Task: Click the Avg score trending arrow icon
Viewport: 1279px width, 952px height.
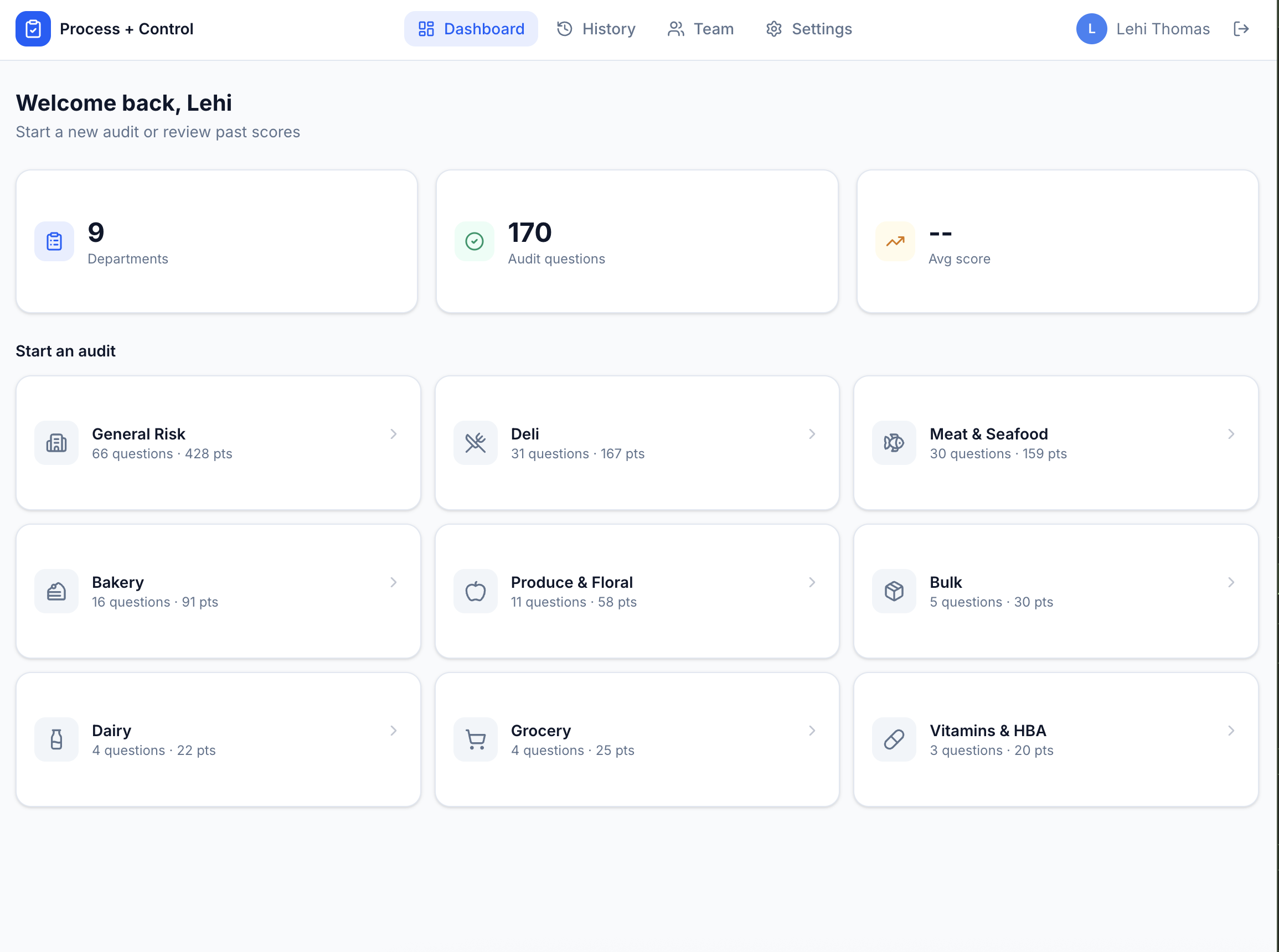Action: [895, 241]
